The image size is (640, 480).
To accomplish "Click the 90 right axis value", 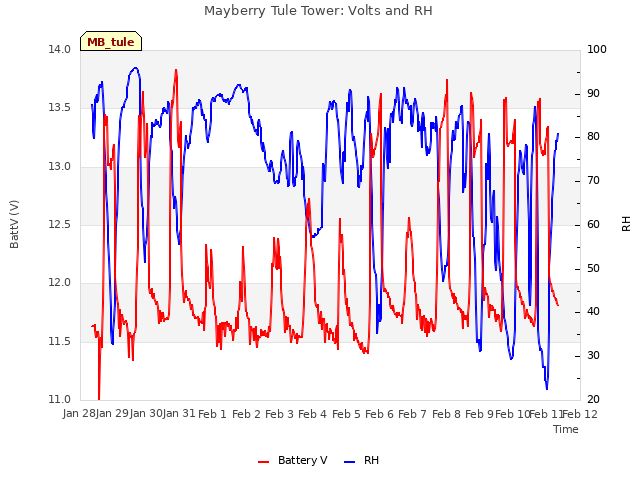I will point(593,93).
